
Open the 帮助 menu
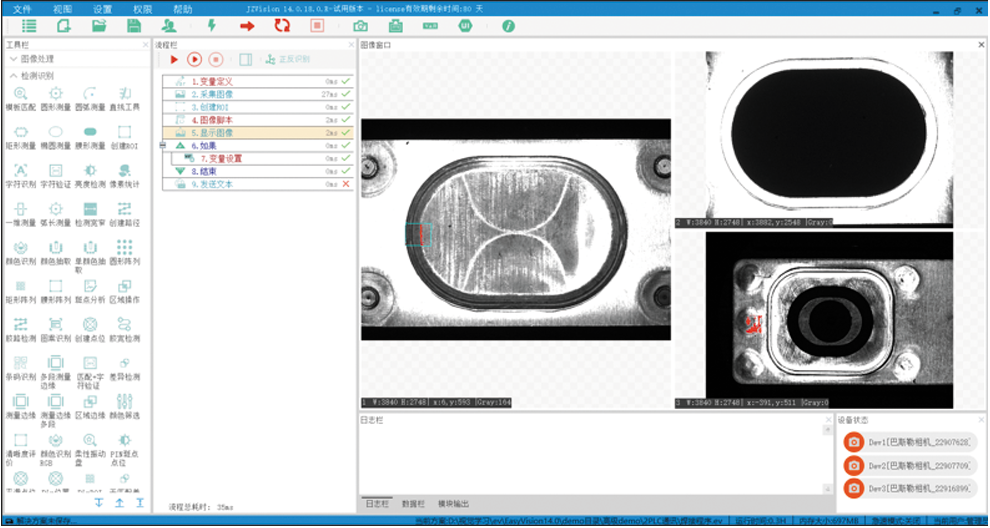click(182, 9)
